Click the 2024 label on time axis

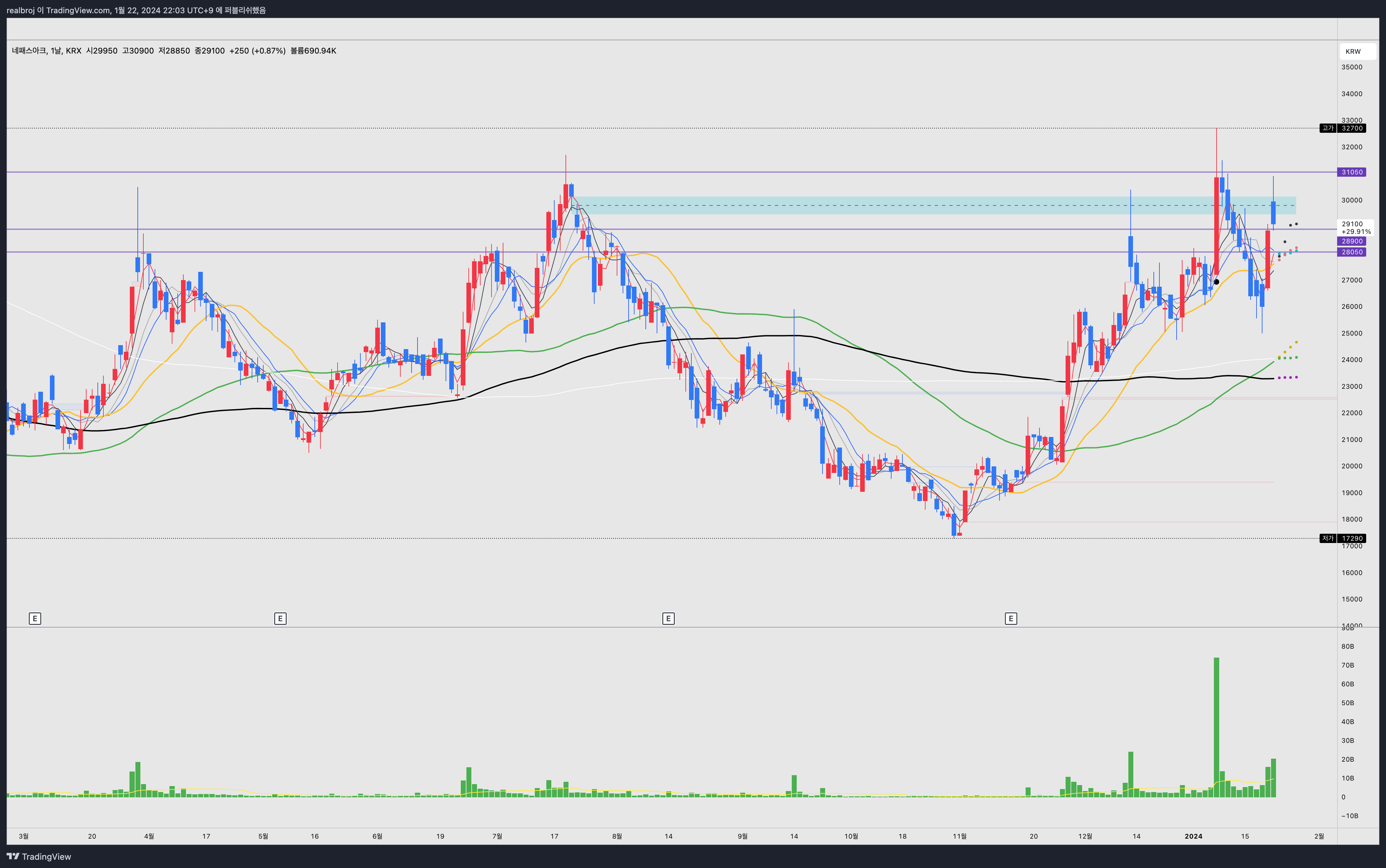(1193, 836)
